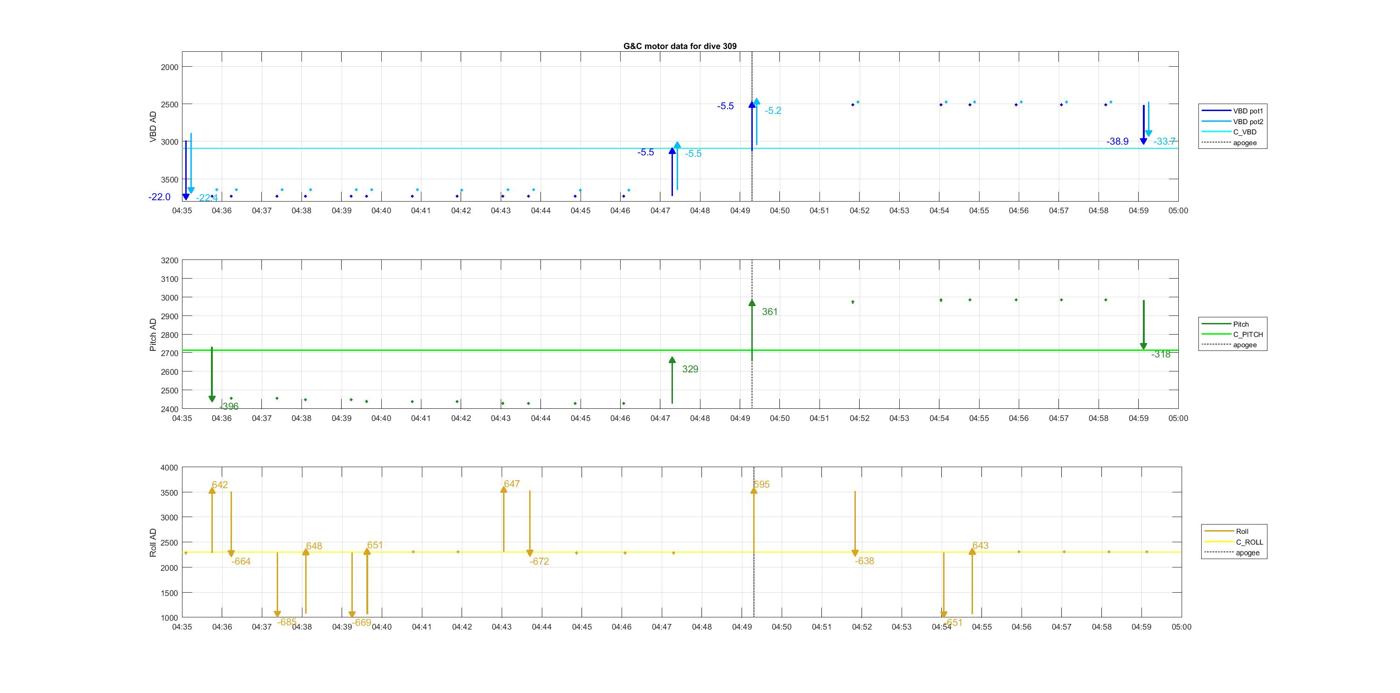
Task: Click the 'Pitch AD' y-axis label
Action: (154, 335)
